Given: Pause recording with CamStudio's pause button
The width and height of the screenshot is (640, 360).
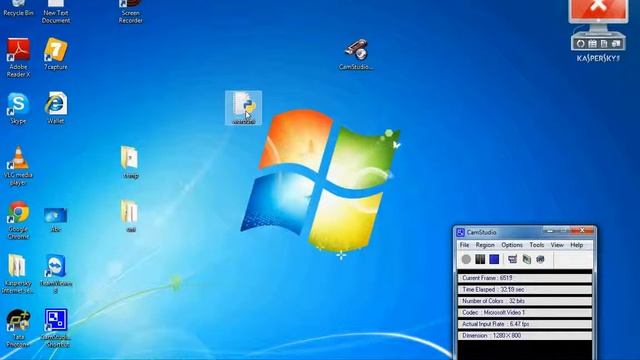Looking at the screenshot, I should [480, 259].
